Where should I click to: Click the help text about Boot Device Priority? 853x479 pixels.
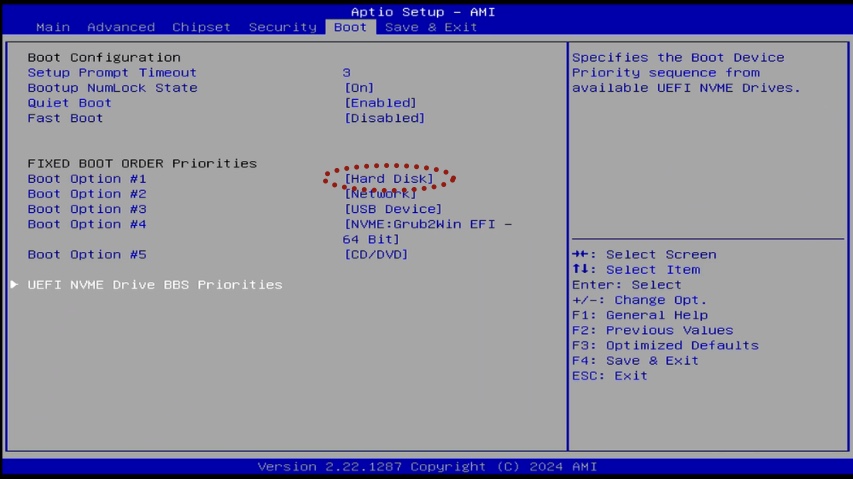(686, 72)
